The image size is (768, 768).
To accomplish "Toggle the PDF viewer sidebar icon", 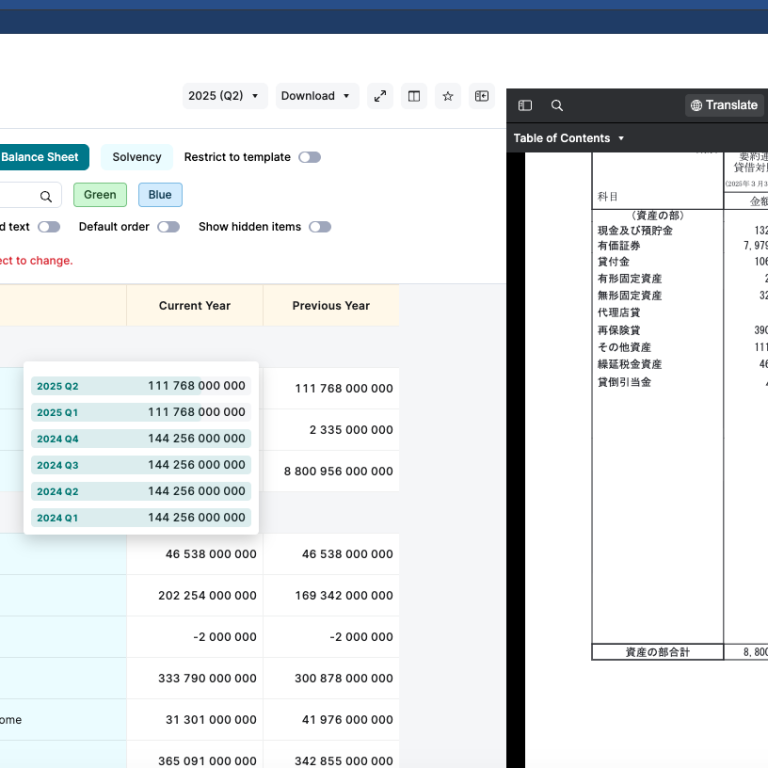I will 525,105.
